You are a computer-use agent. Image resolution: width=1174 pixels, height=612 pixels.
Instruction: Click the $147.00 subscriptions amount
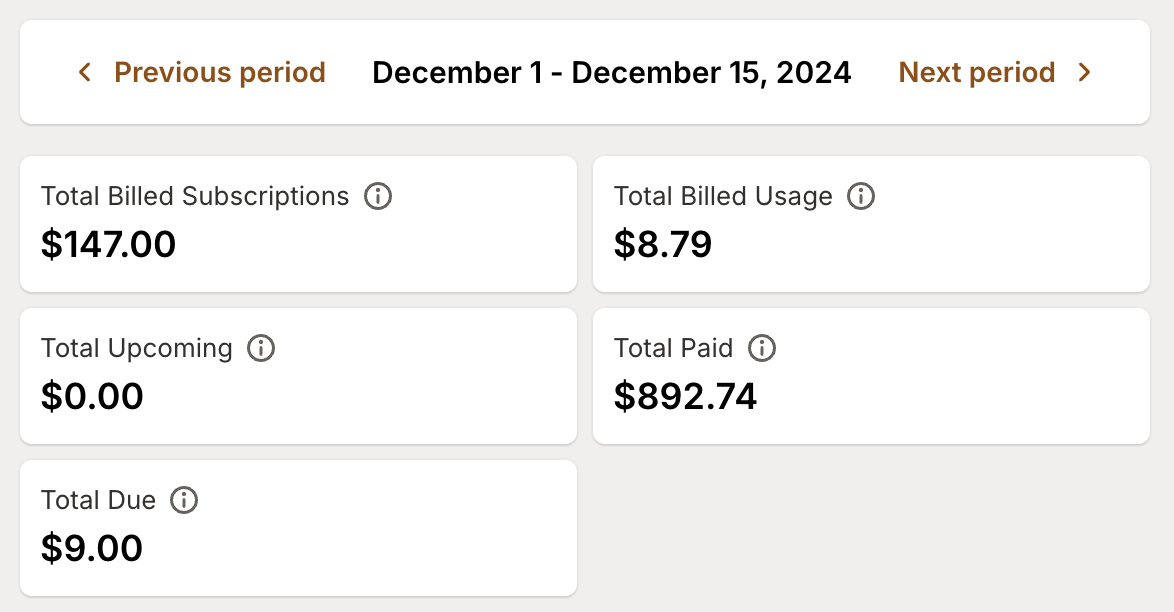[x=108, y=244]
